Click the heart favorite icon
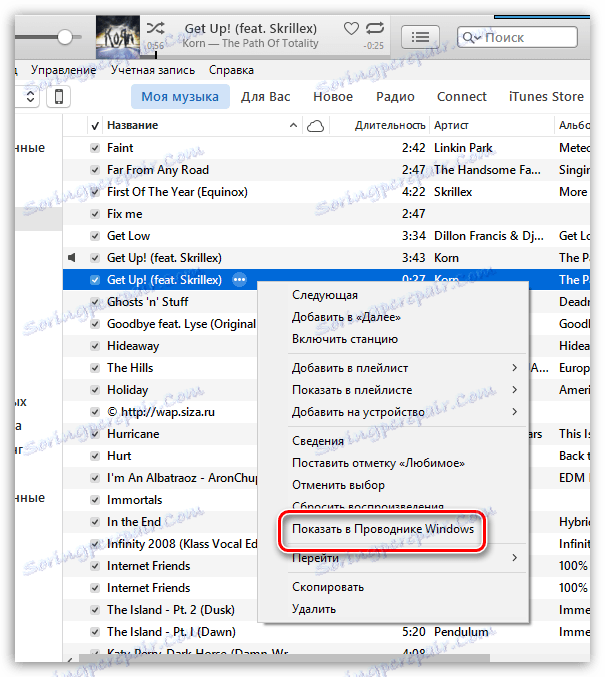 [x=351, y=29]
